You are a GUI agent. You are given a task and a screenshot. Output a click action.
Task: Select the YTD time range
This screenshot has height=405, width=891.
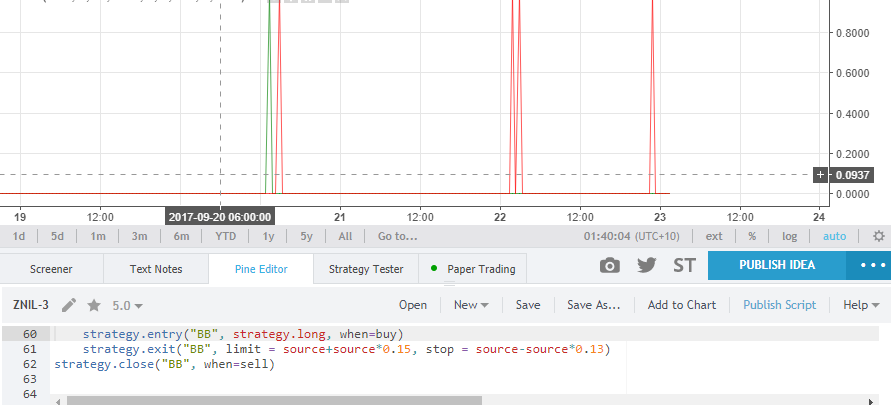226,236
